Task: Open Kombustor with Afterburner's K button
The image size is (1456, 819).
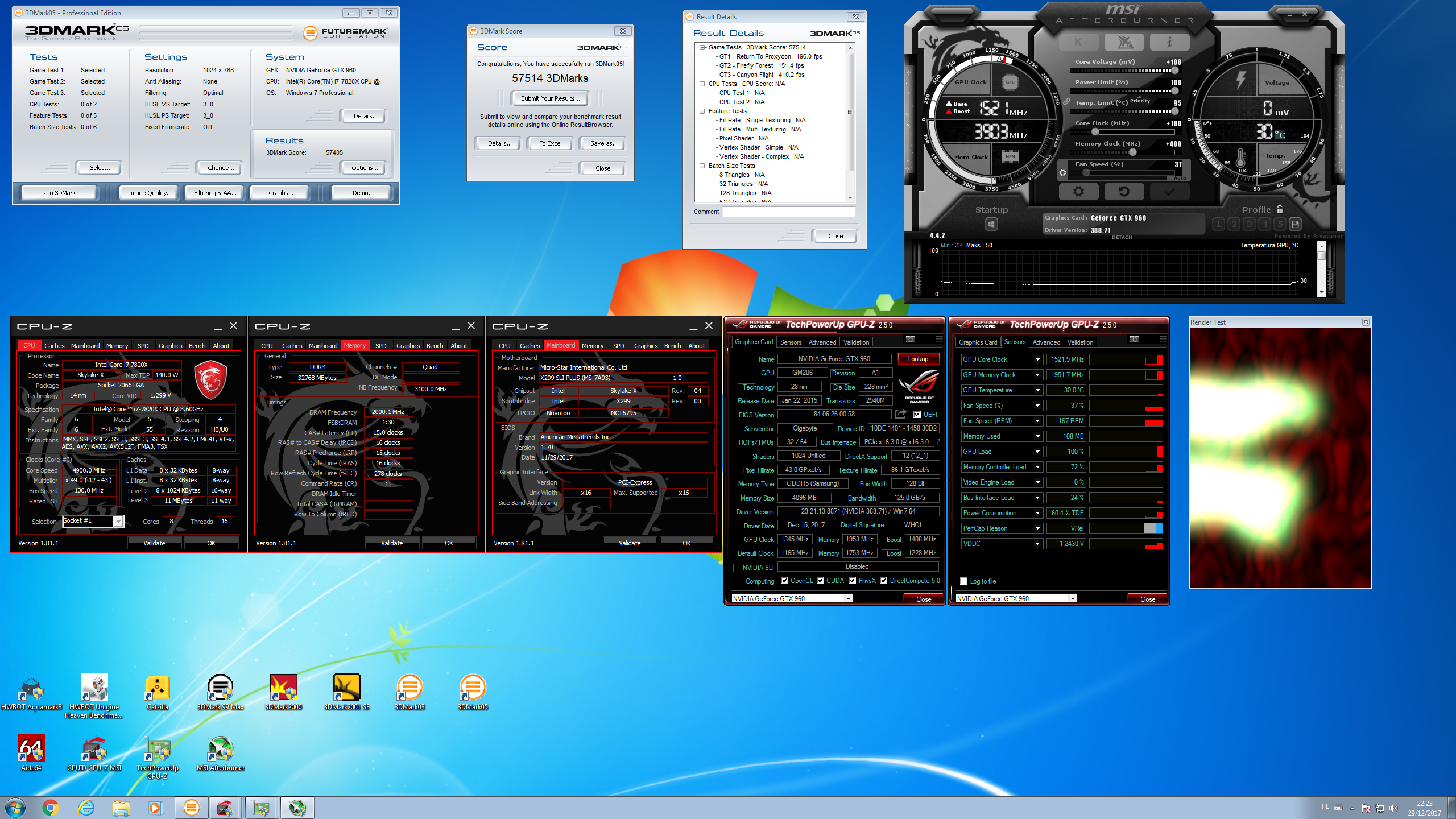Action: coord(1078,42)
